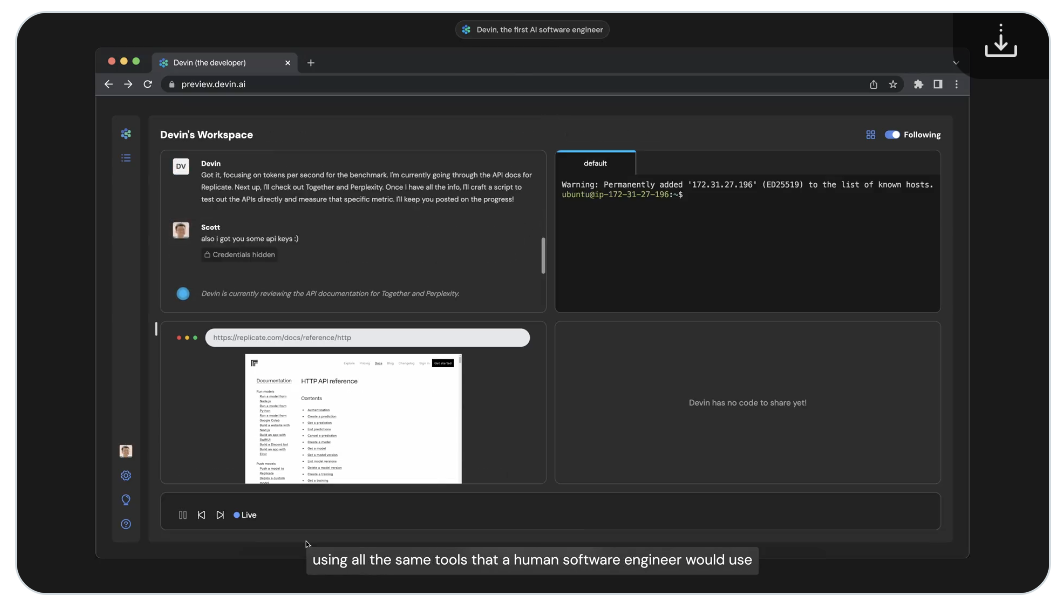The height and width of the screenshot is (604, 1060).
Task: Click the terminal prompt ubuntu@ip-172-31-27-196
Action: (622, 195)
